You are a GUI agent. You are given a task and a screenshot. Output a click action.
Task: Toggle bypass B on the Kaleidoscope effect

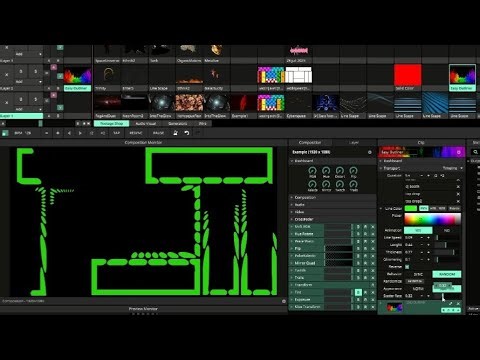coord(358,256)
